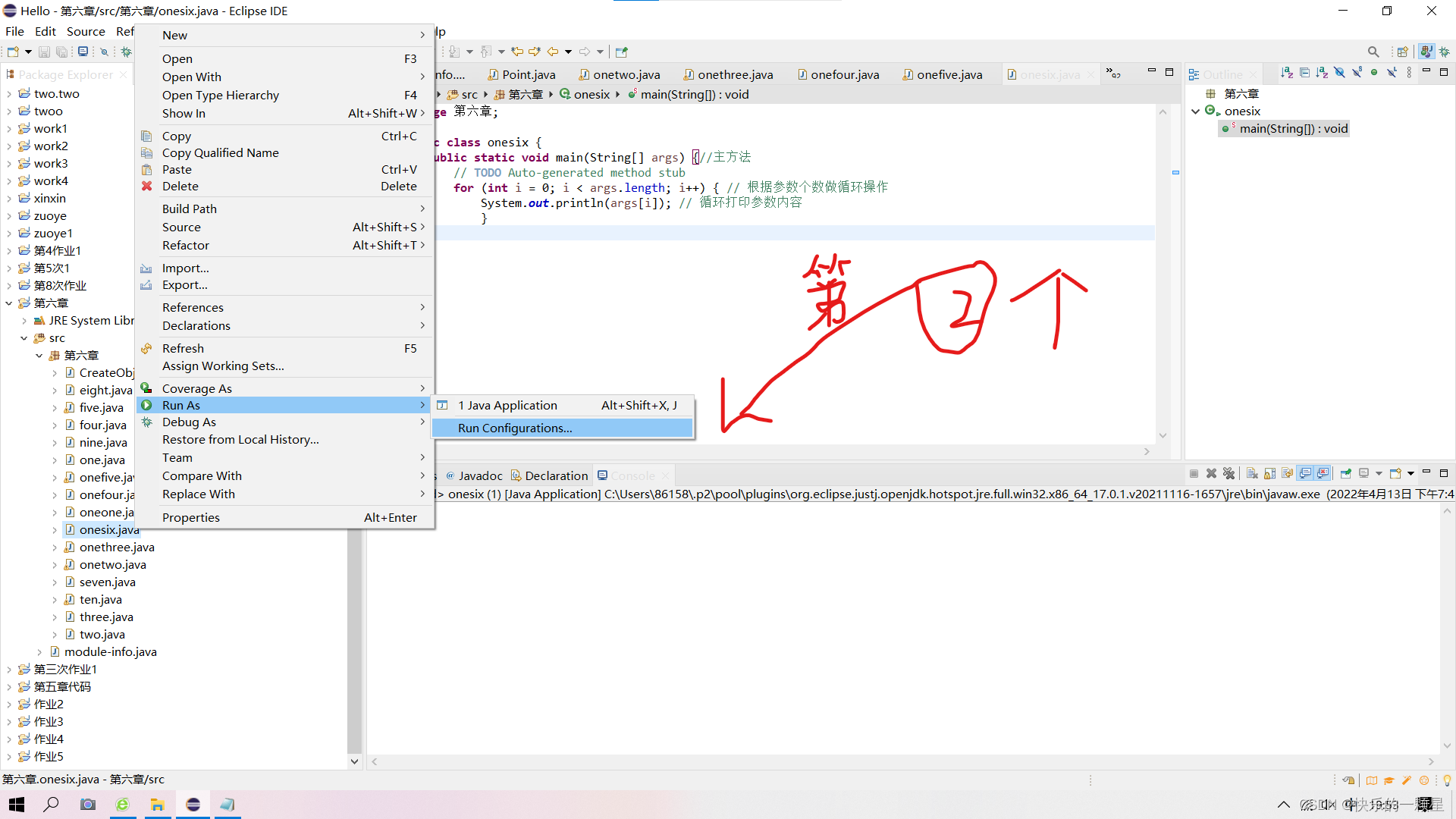This screenshot has height=819, width=1456.
Task: Click the Save toolbar icon
Action: point(44,52)
